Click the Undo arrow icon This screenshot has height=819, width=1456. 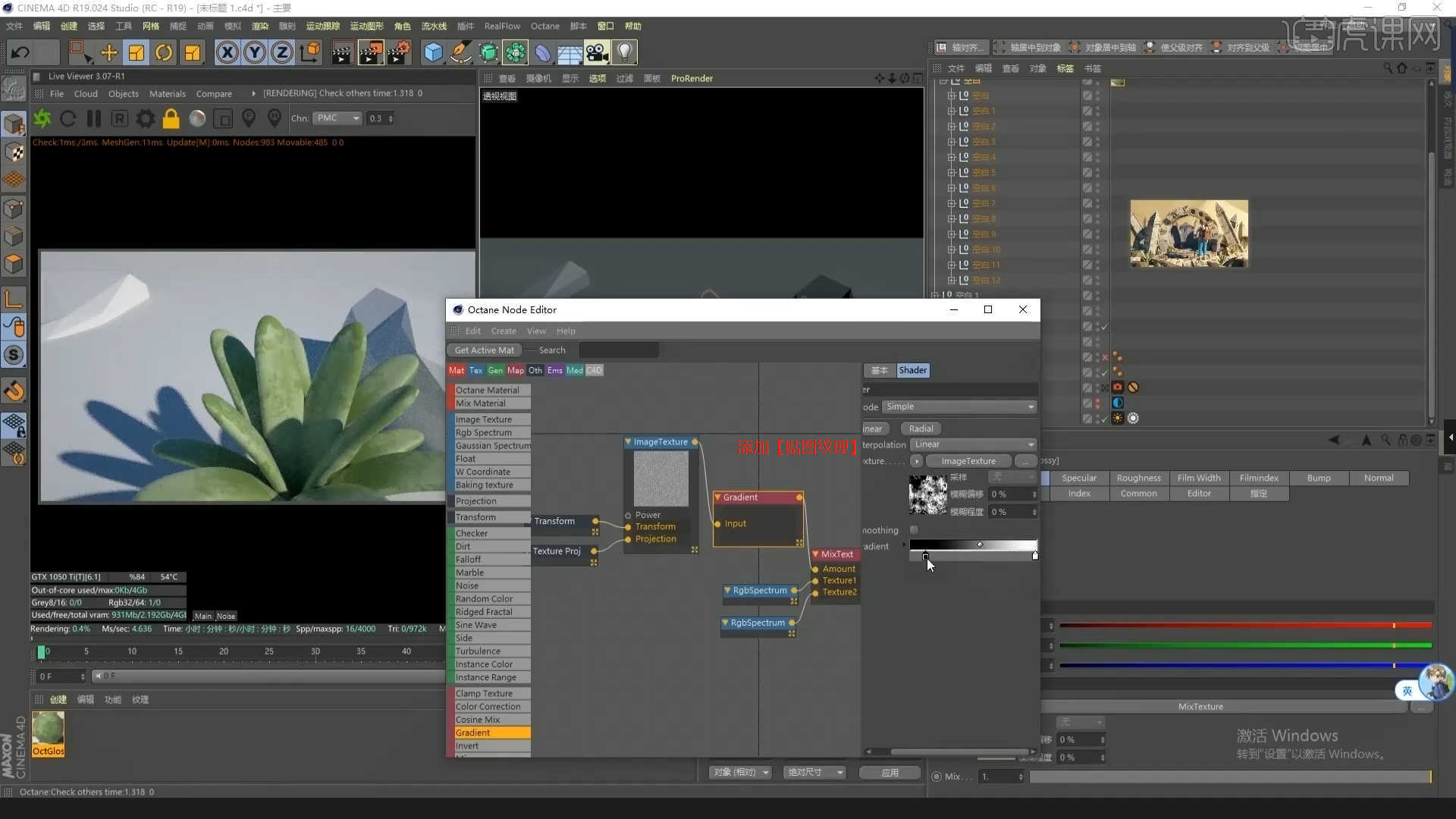click(x=20, y=52)
